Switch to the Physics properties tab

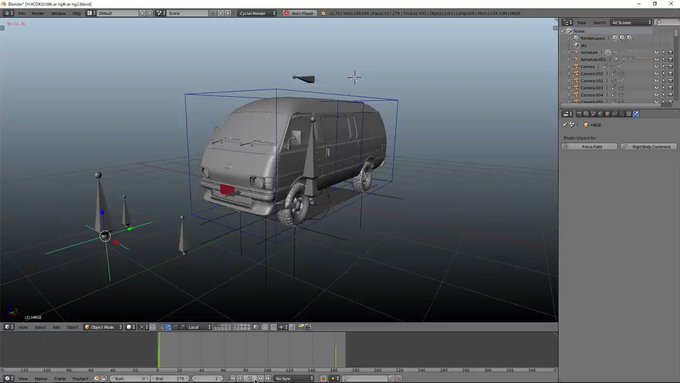(636, 114)
